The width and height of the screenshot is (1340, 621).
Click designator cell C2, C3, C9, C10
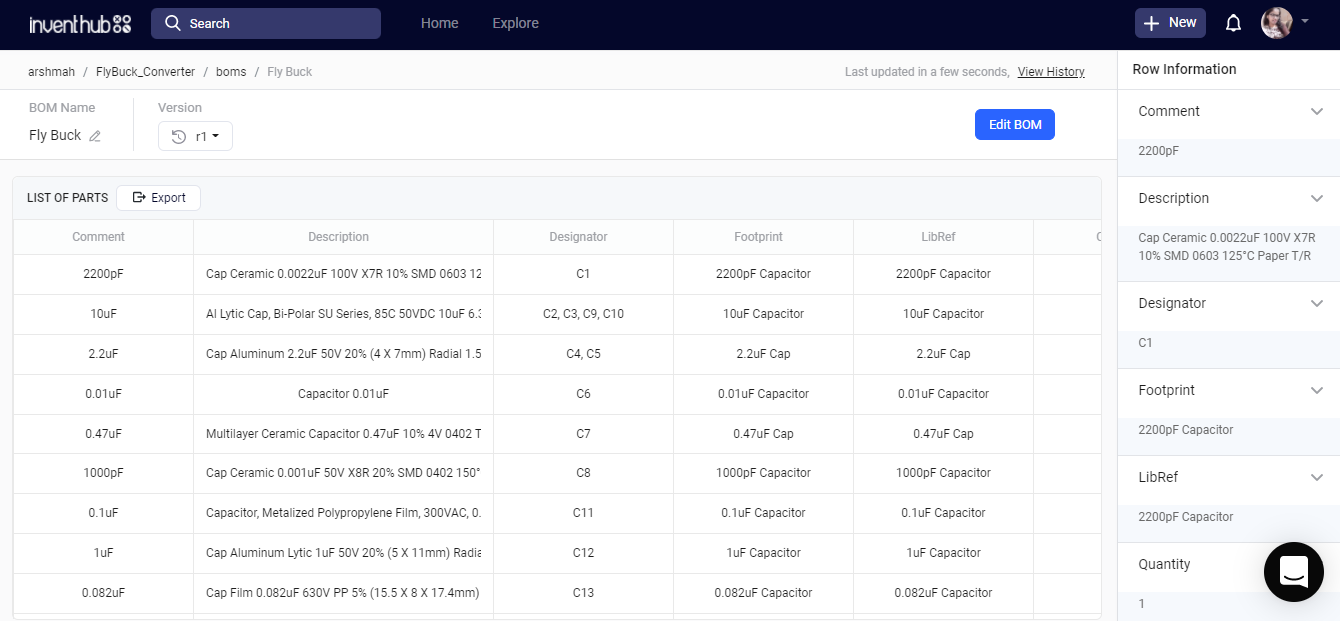[x=583, y=314]
